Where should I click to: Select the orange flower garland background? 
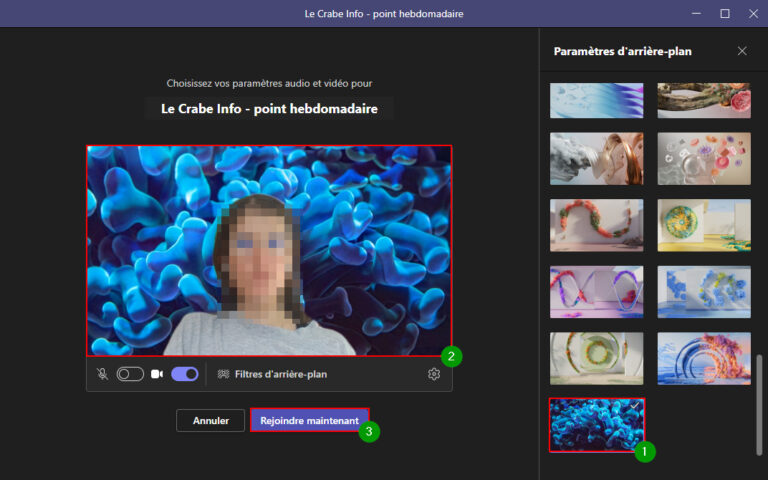point(596,225)
